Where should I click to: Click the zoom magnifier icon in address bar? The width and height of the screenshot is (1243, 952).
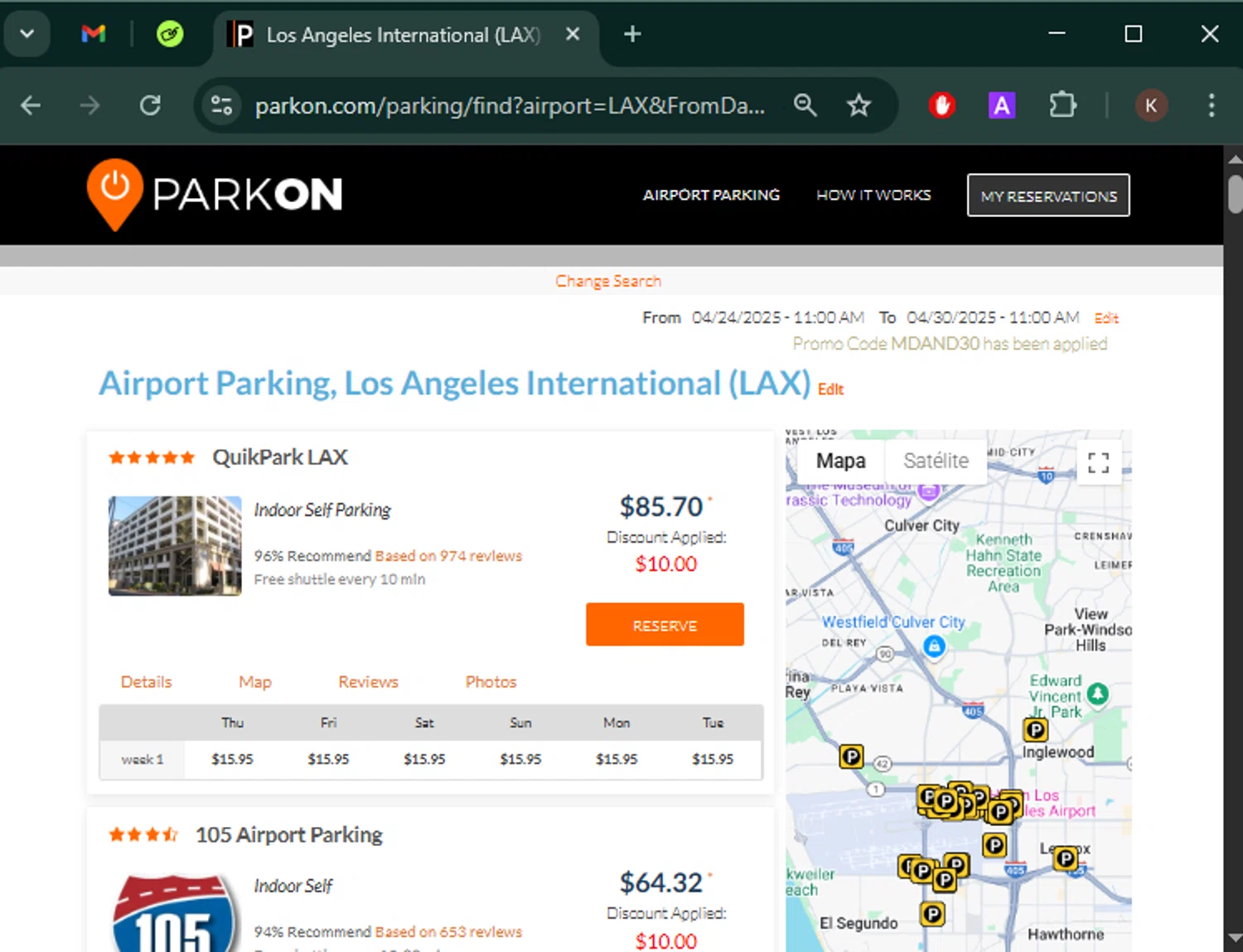(x=805, y=105)
